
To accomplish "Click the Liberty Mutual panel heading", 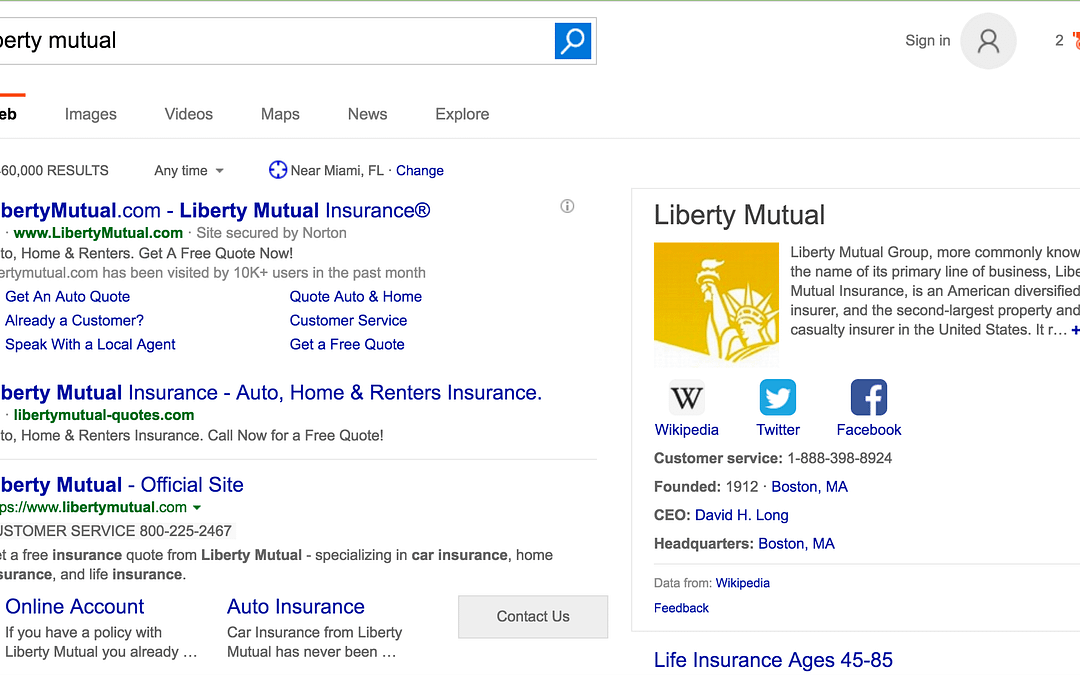I will point(739,215).
